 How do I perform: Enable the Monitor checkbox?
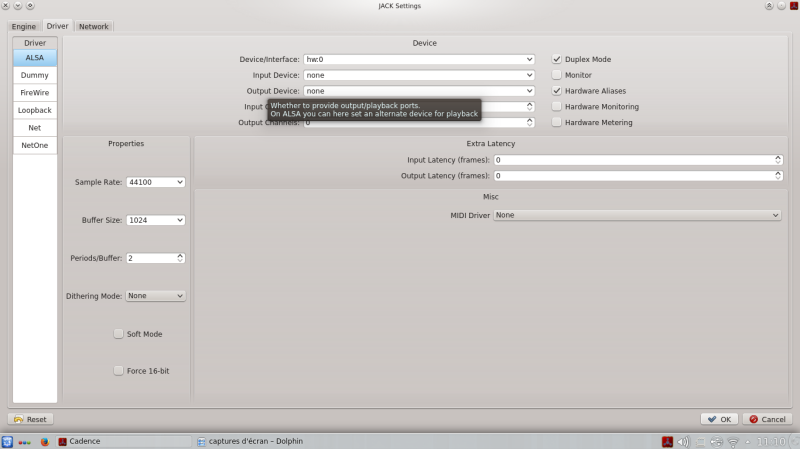click(557, 75)
